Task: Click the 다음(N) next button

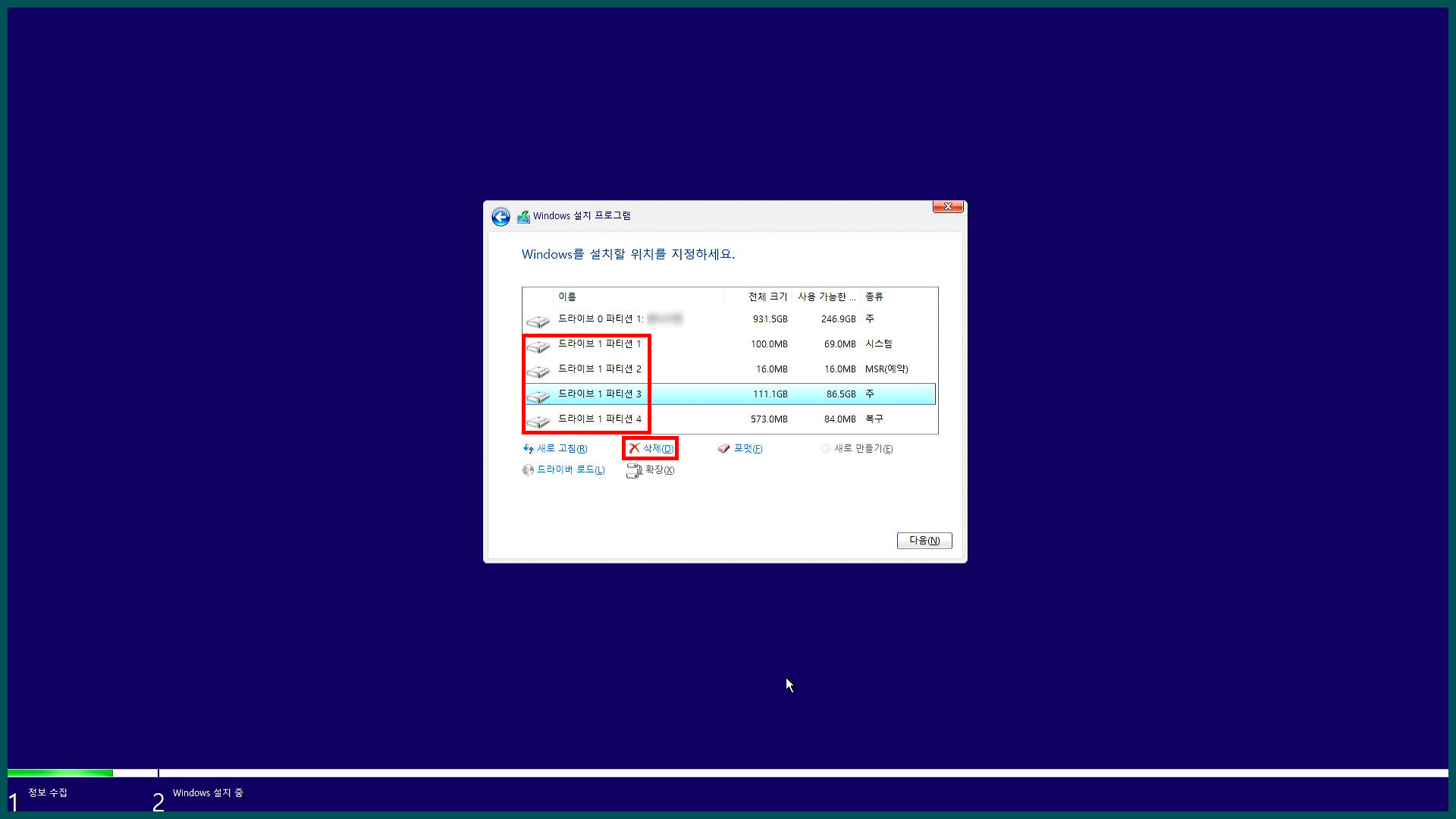Action: [924, 541]
